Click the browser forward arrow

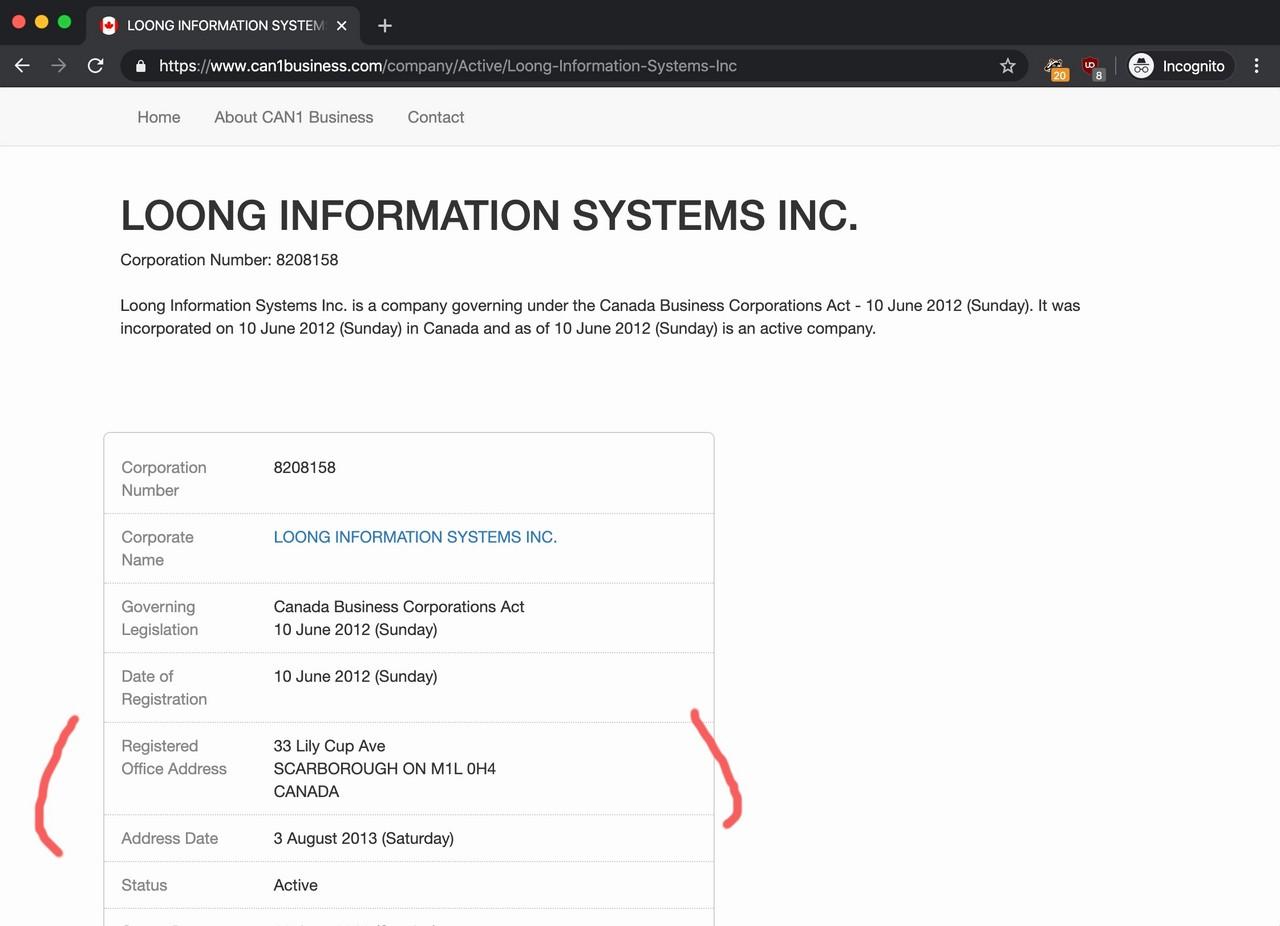click(59, 66)
